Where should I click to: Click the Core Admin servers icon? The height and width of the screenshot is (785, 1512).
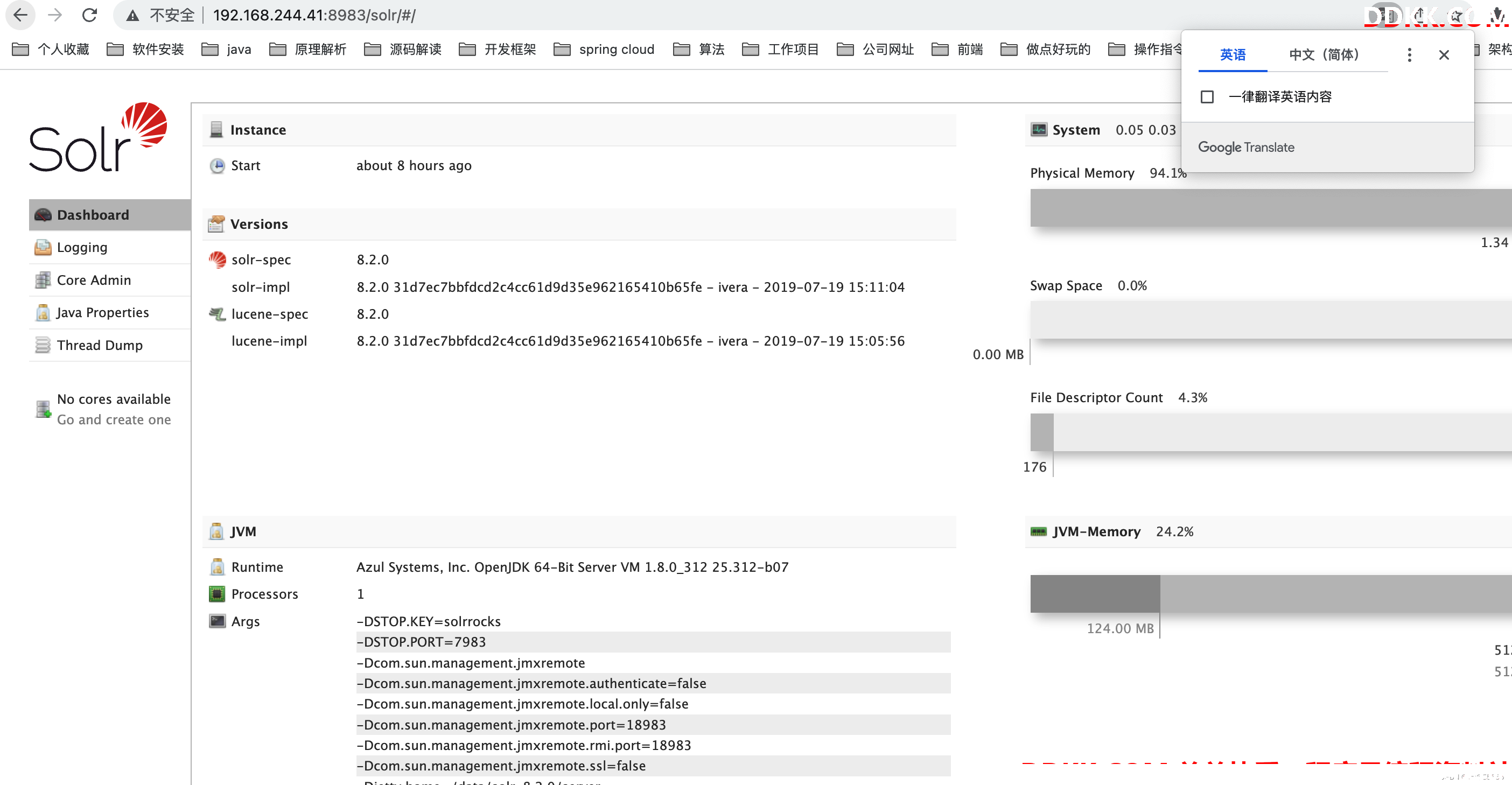43,280
